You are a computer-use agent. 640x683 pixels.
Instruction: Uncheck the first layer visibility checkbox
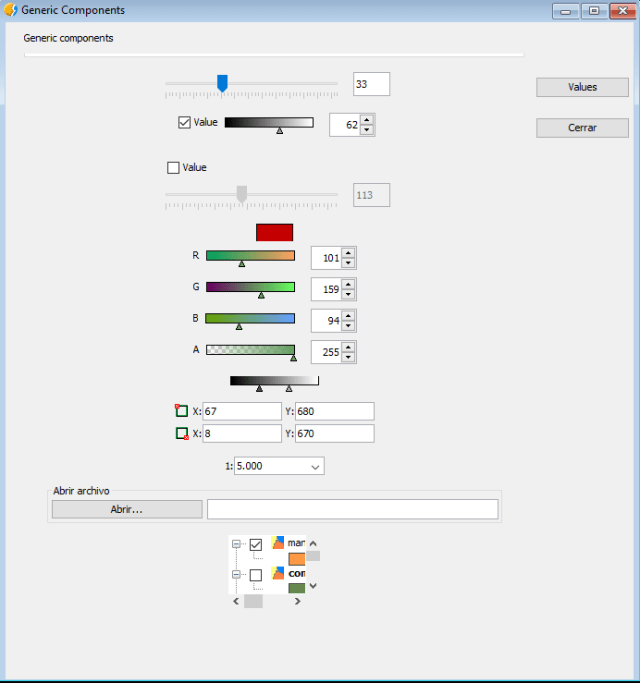coord(256,544)
